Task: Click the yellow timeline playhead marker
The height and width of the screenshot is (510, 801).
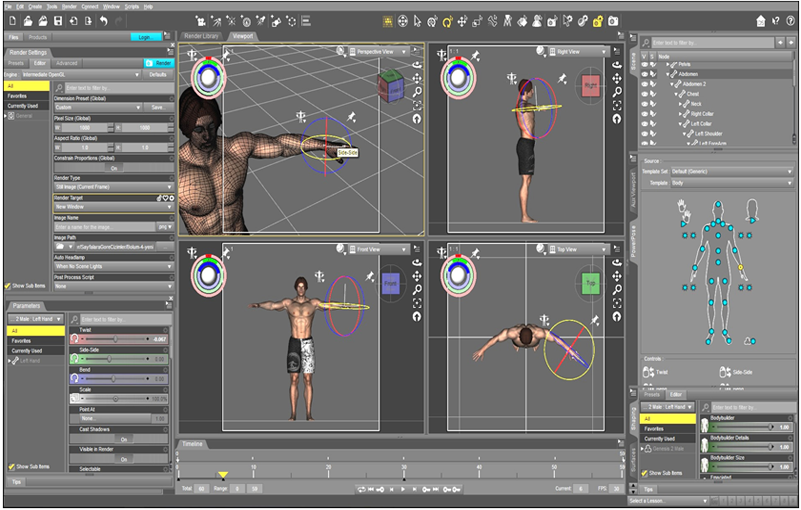Action: tap(223, 475)
